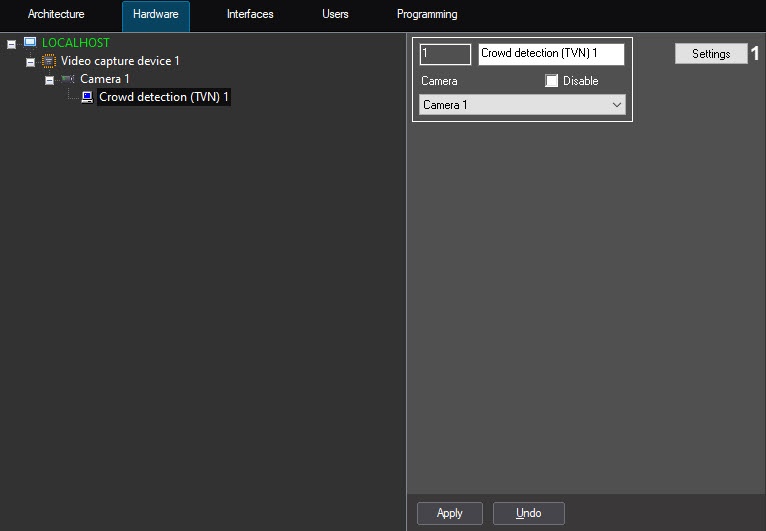Open the Interfaces tab
Screen dimensions: 766x531
250,14
